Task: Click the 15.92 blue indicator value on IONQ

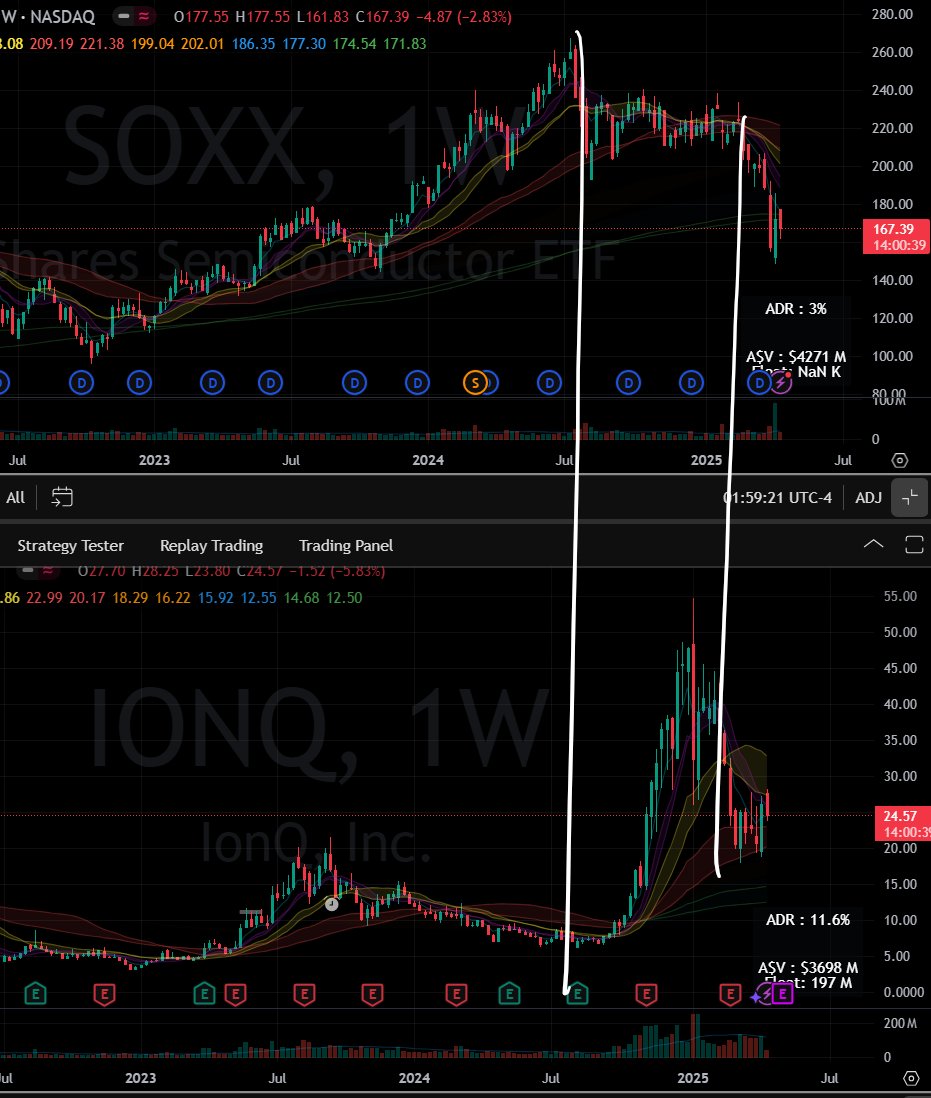Action: pyautogui.click(x=216, y=598)
